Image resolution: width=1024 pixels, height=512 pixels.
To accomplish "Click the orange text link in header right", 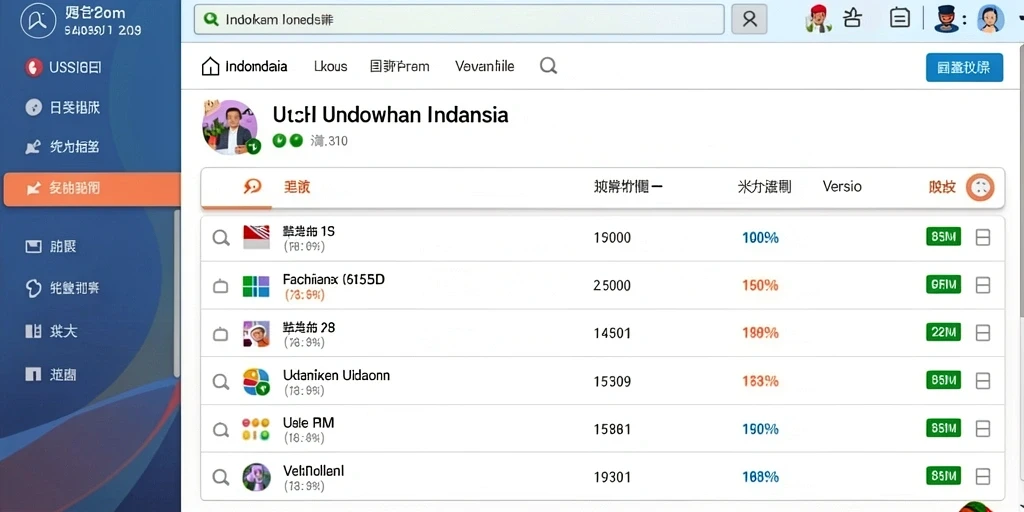I will click(942, 187).
